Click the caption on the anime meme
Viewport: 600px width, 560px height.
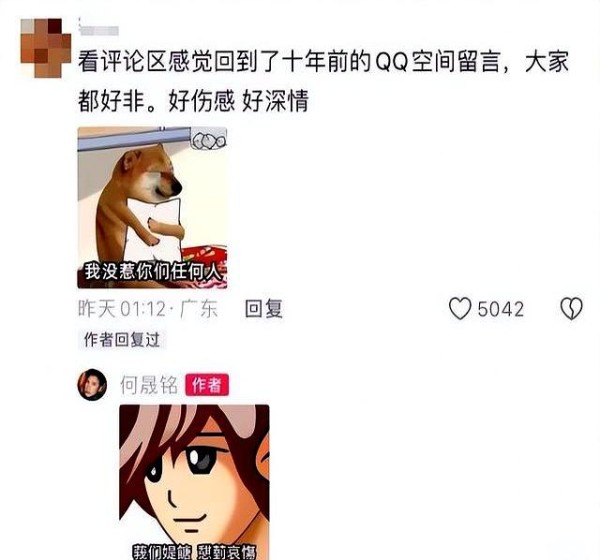(194, 552)
